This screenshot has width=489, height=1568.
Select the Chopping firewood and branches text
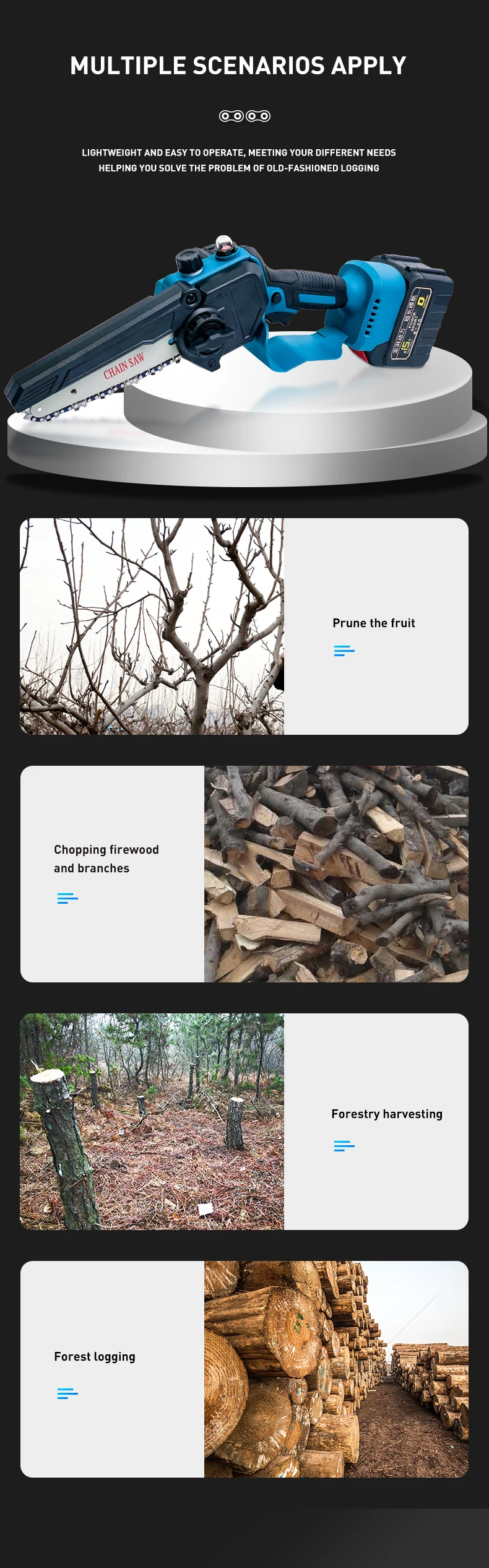[106, 859]
